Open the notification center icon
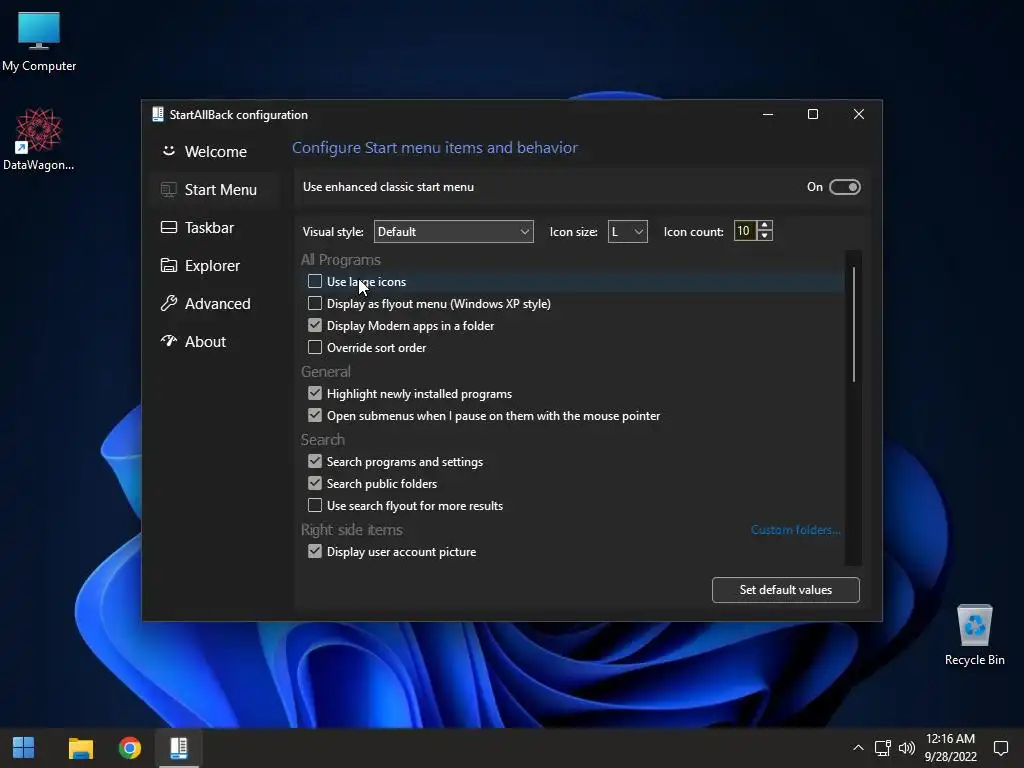This screenshot has width=1024, height=768. tap(1000, 748)
